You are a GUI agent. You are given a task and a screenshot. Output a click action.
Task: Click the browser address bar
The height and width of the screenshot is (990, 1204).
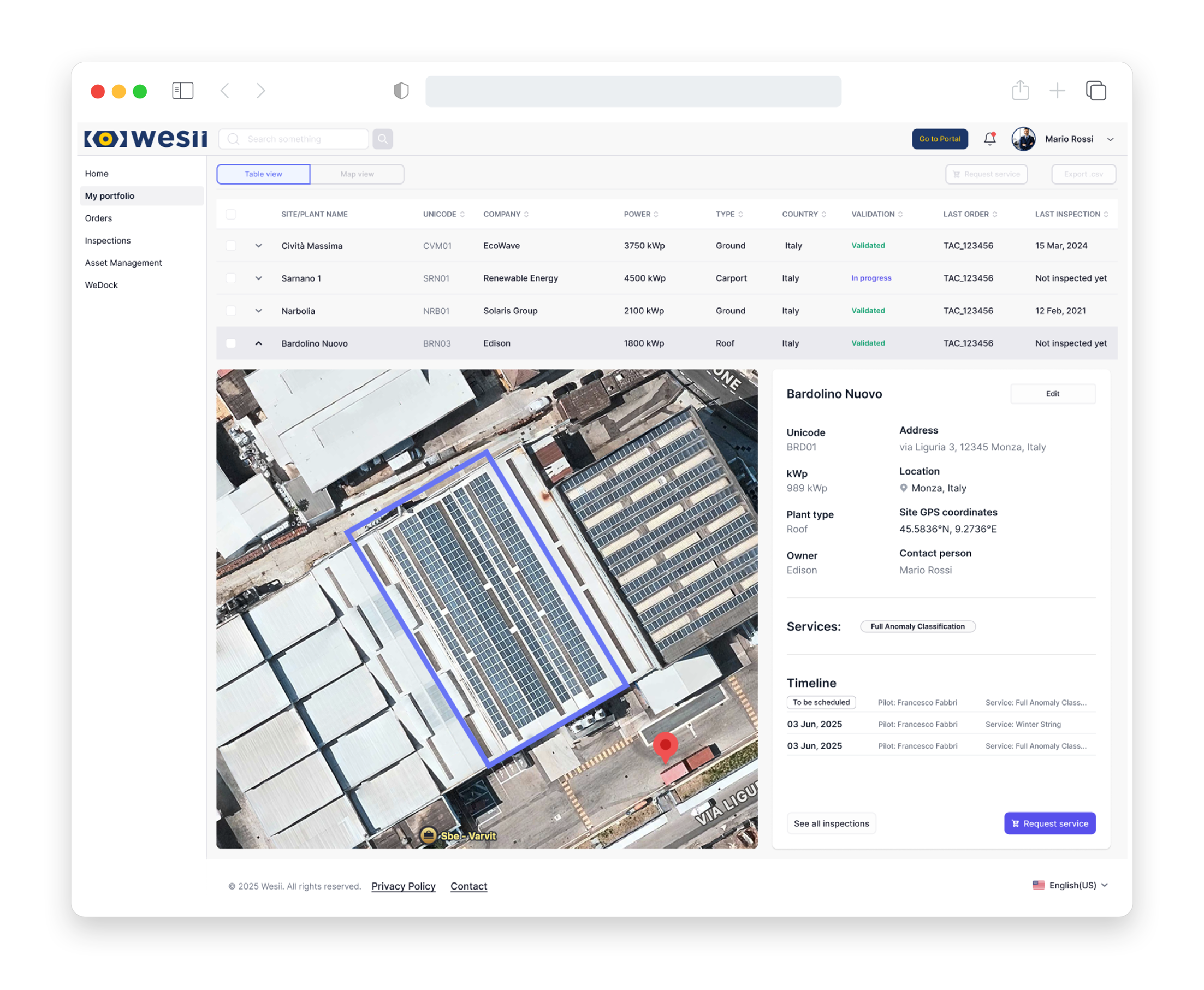pyautogui.click(x=633, y=91)
